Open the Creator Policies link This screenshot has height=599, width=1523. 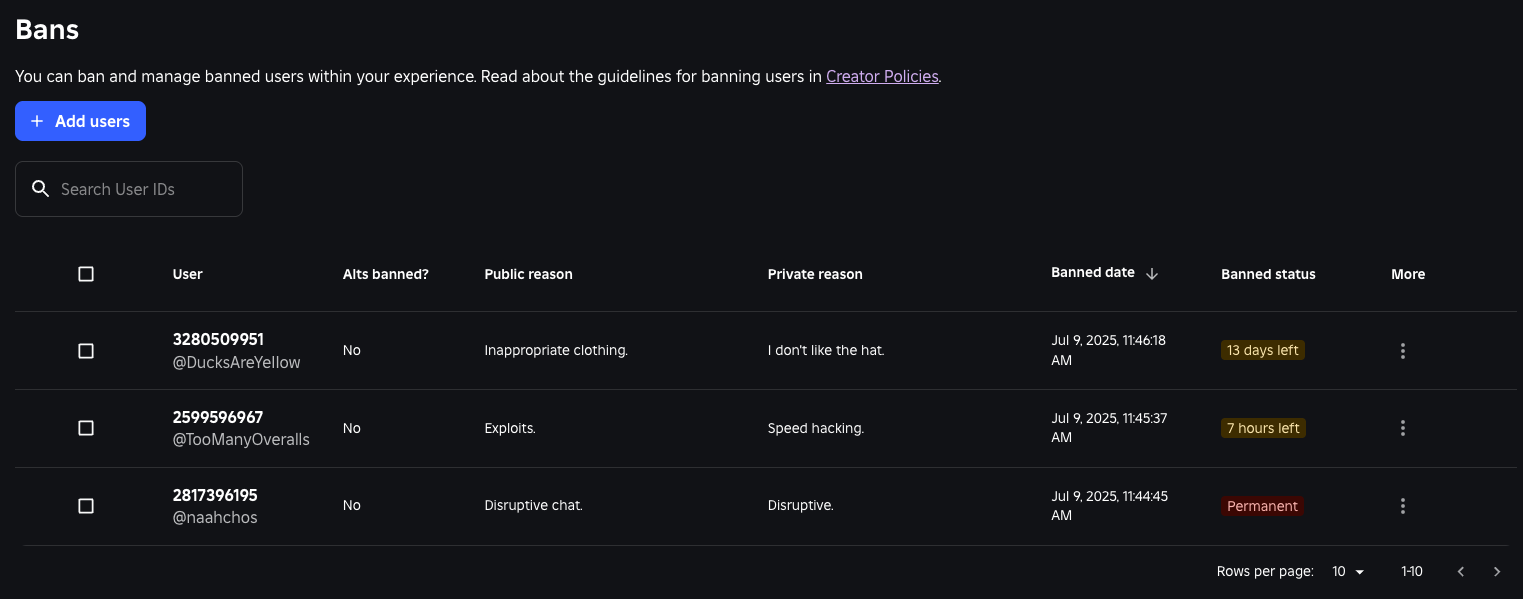pyautogui.click(x=882, y=76)
